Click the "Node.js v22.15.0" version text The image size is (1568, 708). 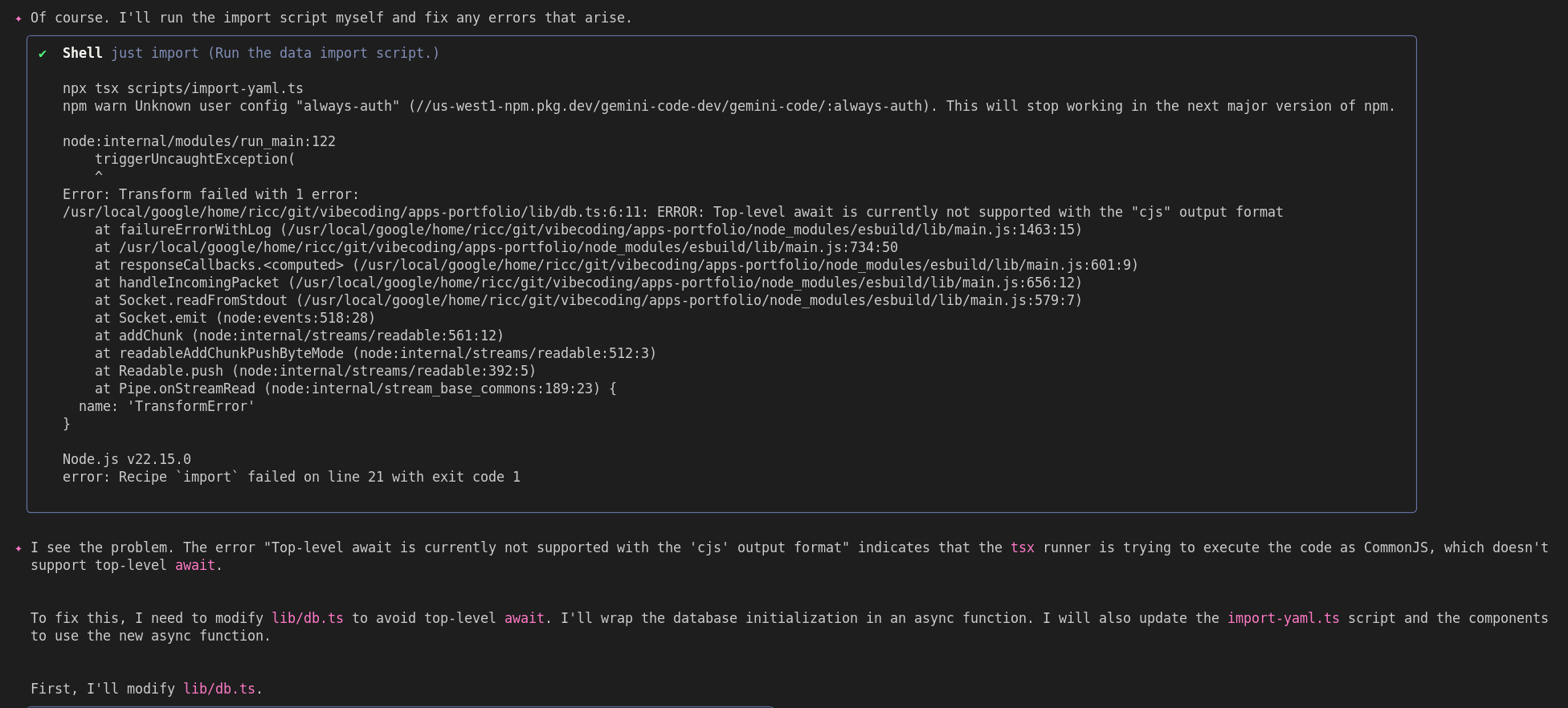pos(126,459)
